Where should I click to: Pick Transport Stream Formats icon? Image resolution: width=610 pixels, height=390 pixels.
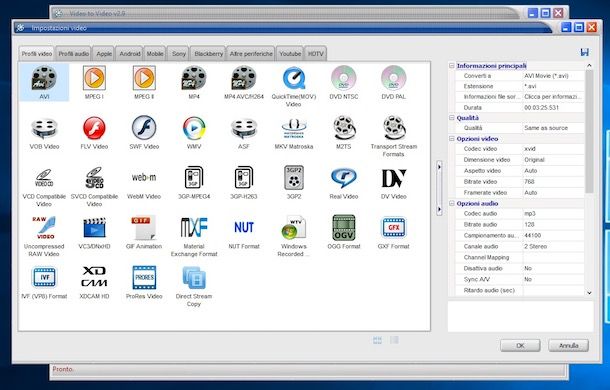pos(394,128)
